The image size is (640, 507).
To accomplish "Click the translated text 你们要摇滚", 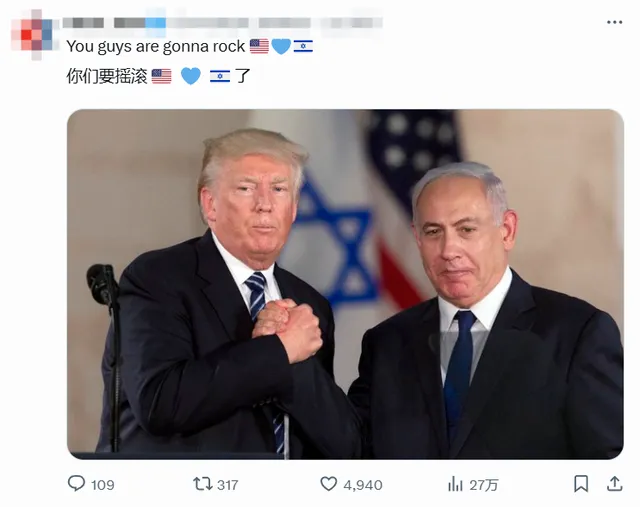I will tap(107, 76).
